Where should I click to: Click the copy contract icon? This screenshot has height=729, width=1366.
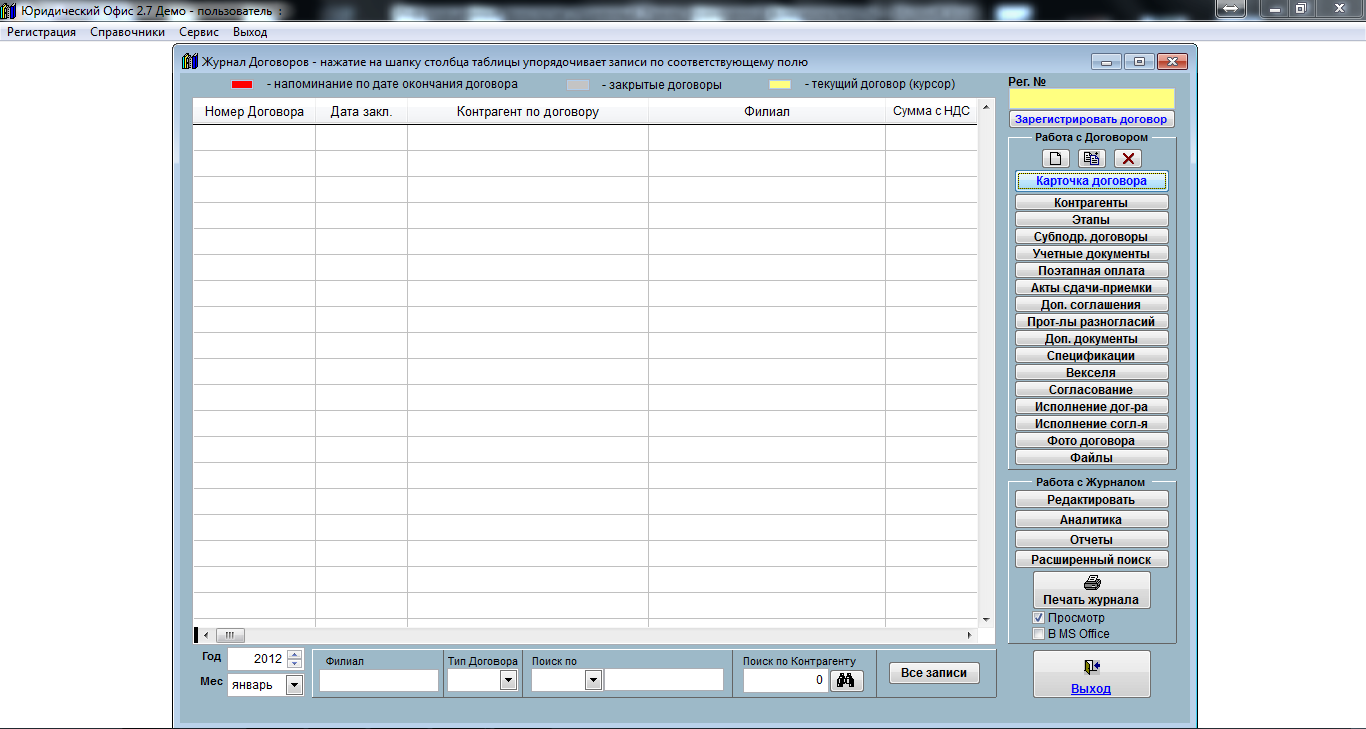(x=1092, y=158)
